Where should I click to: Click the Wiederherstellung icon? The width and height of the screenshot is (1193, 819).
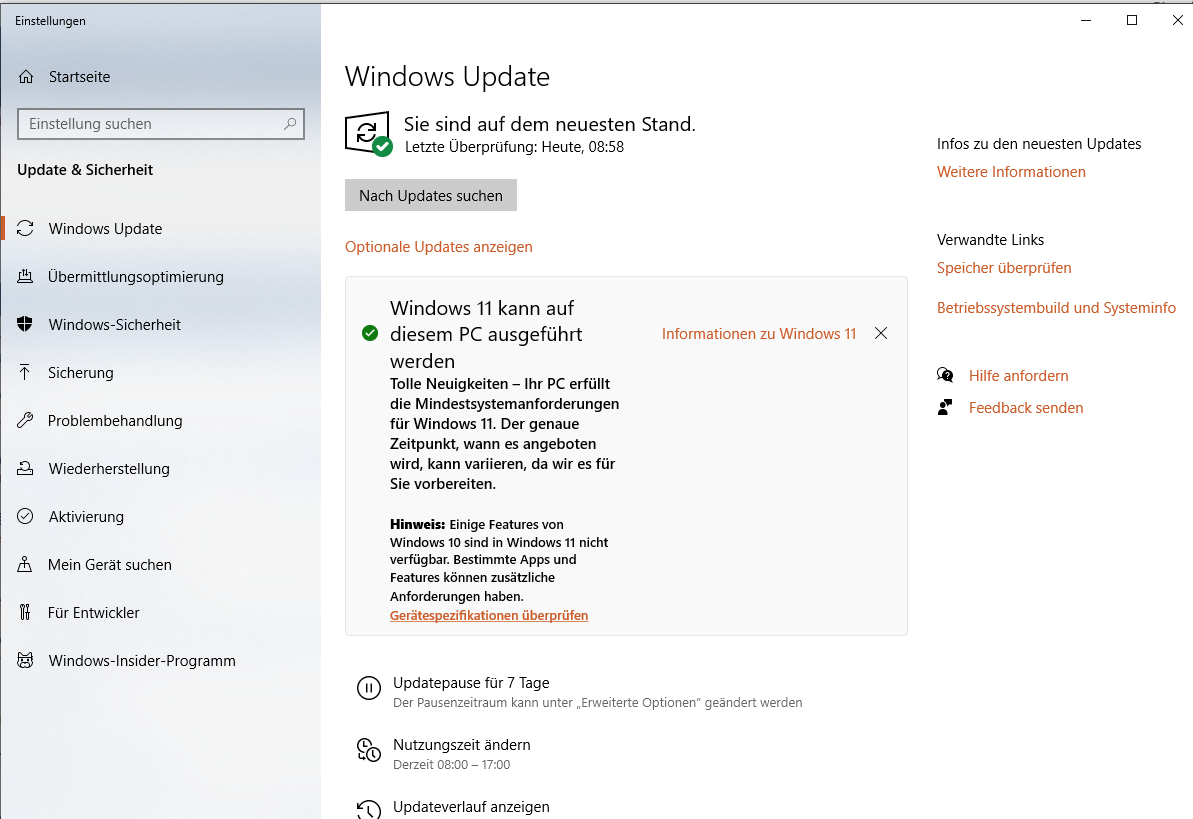point(25,468)
